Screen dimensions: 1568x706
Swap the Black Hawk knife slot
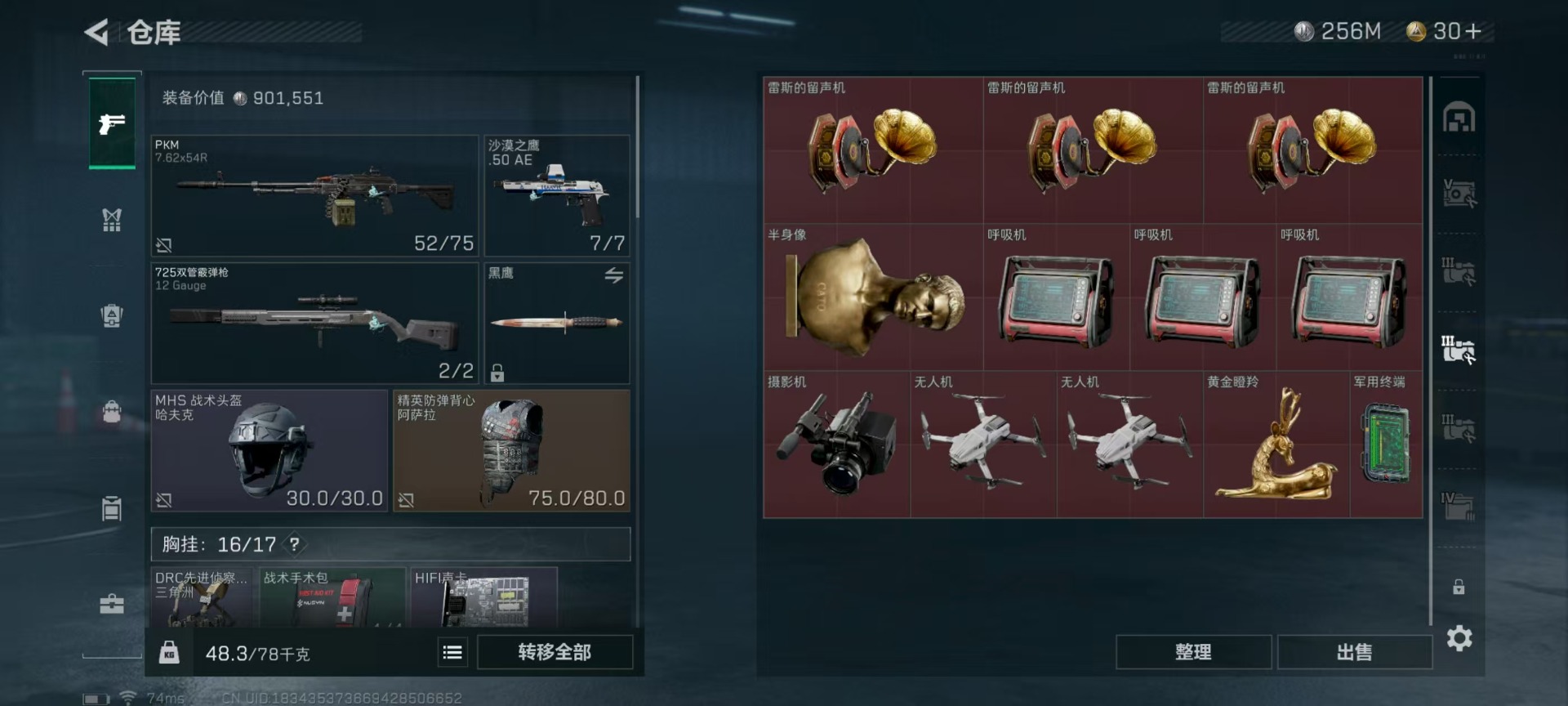[614, 275]
